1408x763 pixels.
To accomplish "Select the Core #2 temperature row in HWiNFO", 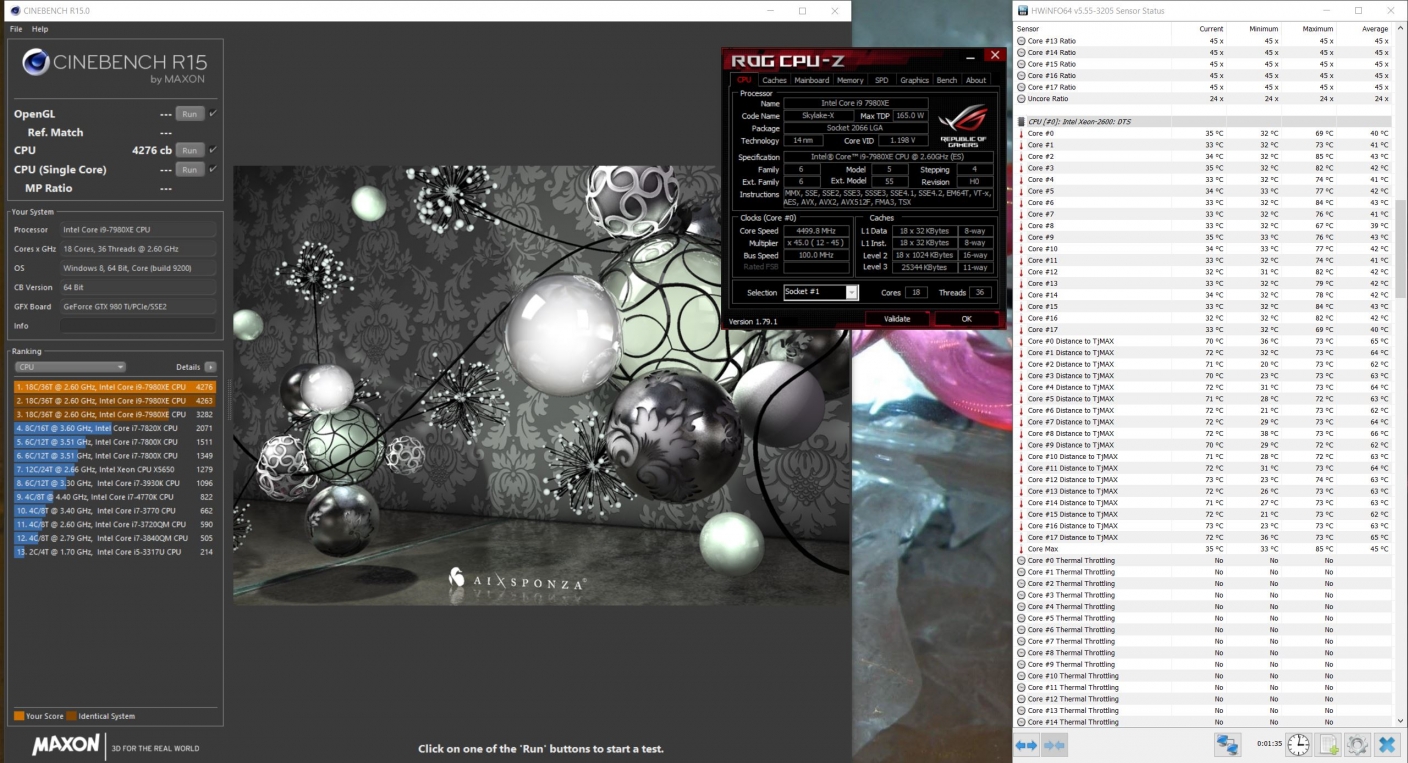I will [x=1203, y=156].
